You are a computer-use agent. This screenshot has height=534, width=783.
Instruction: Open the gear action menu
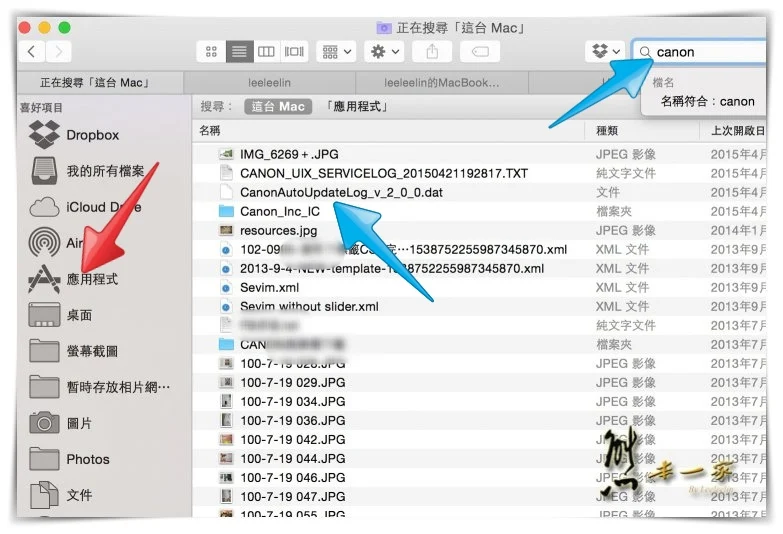coord(384,51)
